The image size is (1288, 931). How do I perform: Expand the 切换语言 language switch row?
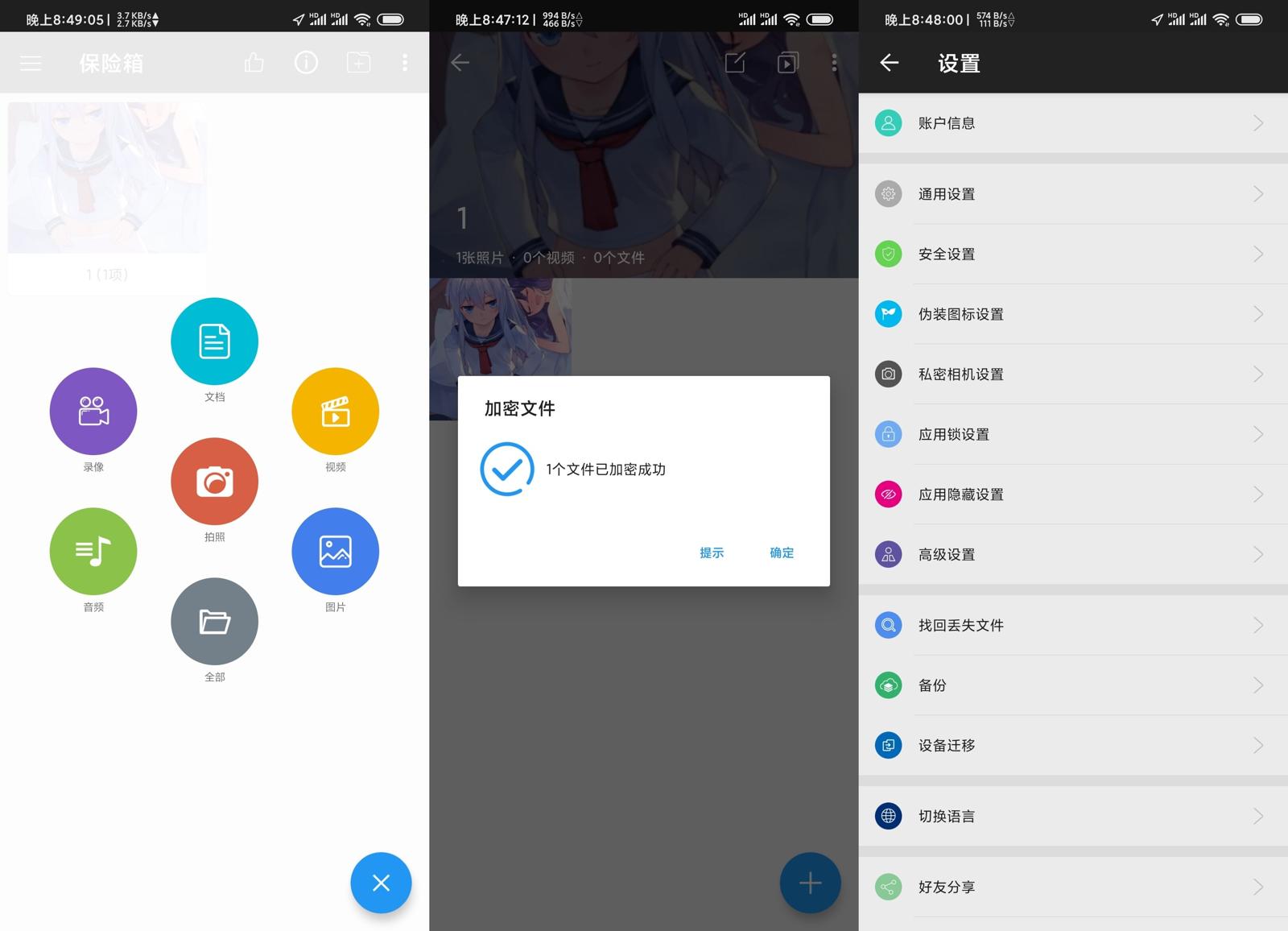(x=1071, y=815)
